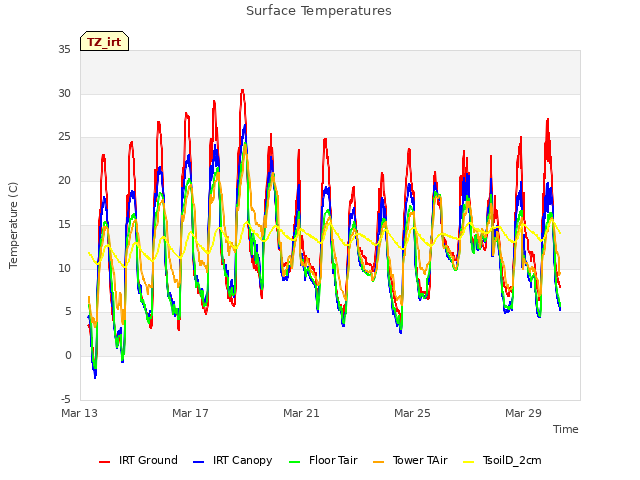This screenshot has width=640, height=480.
Task: Toggle the Tower TAir legend label
Action: (420, 460)
